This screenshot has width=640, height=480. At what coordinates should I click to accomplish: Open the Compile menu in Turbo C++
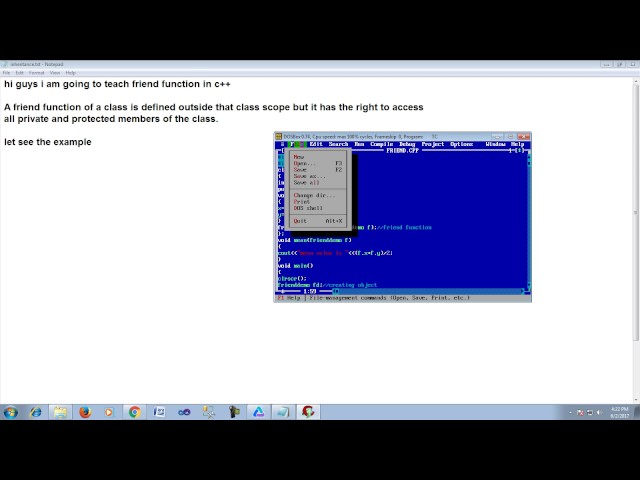[381, 144]
